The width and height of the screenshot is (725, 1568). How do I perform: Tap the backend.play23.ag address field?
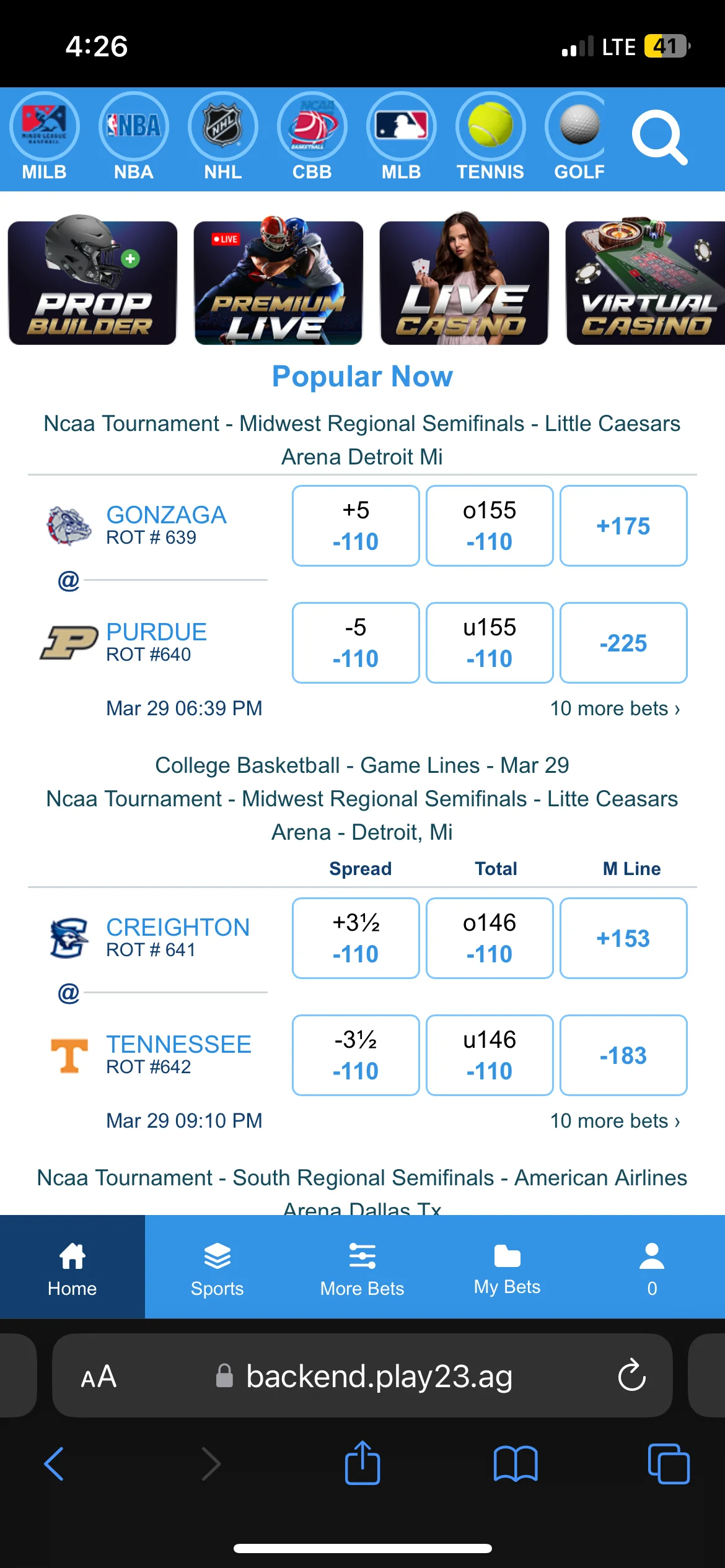pos(379,1376)
